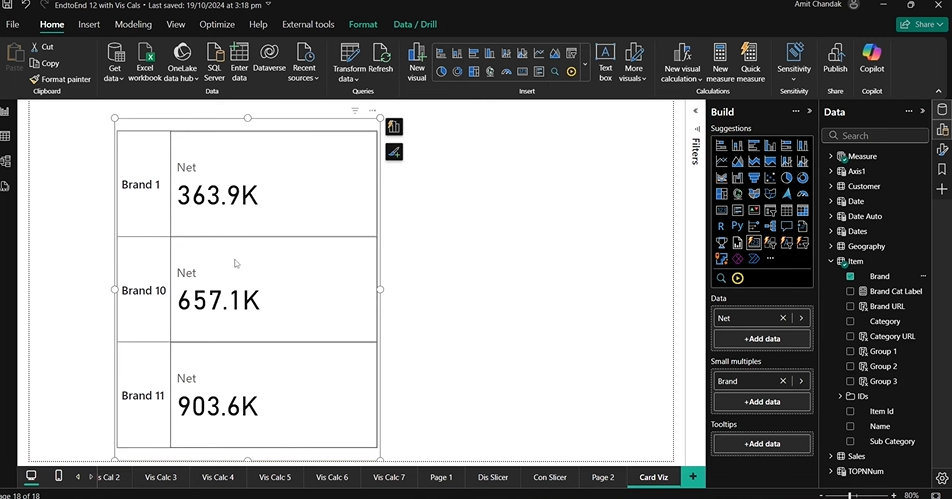This screenshot has width=952, height=499.
Task: Check the Brand Cat Label field
Action: click(x=850, y=291)
